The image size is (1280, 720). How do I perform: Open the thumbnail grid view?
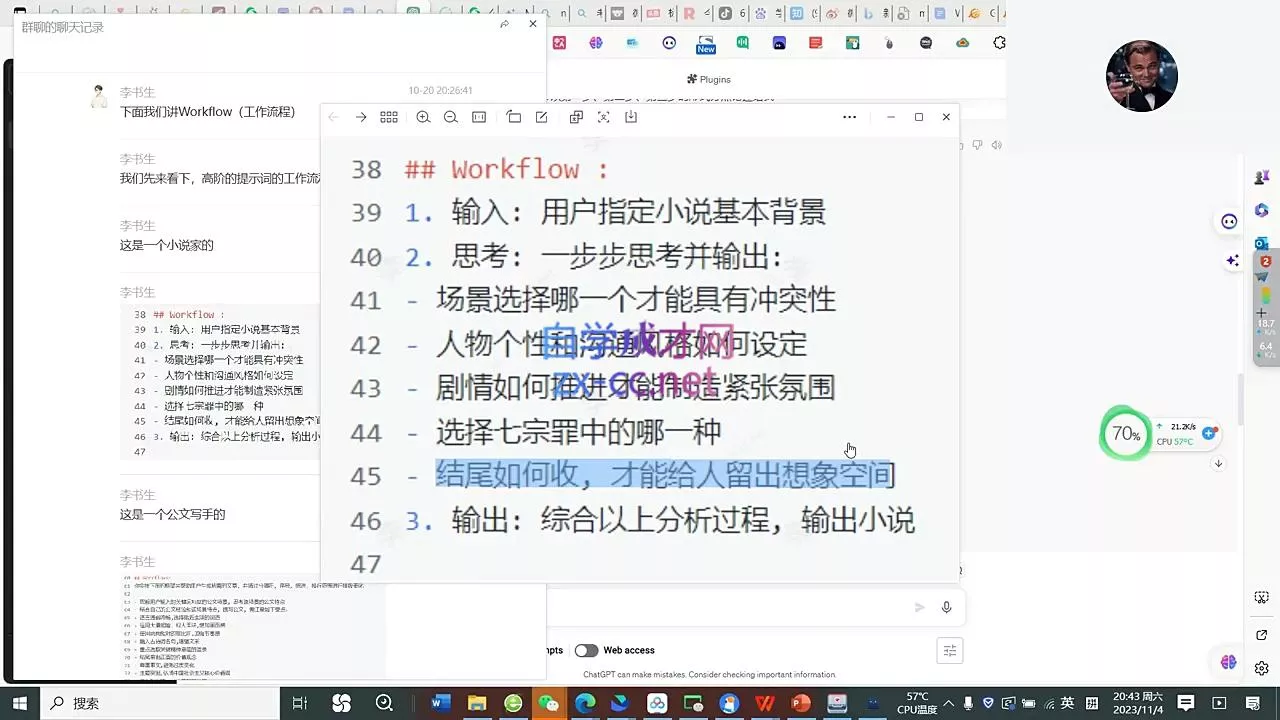[x=389, y=117]
